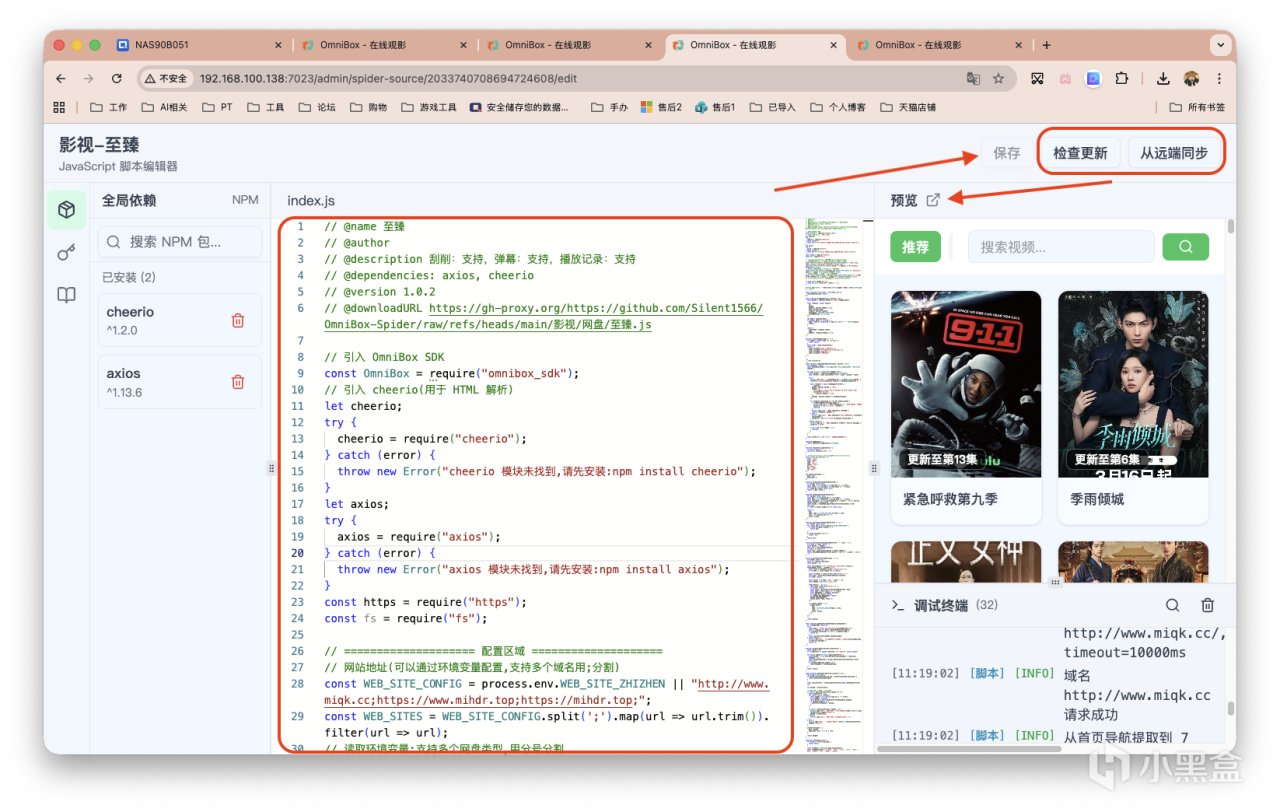Delete the cheerio package
Screen dimensions: 1280x812
click(x=238, y=321)
